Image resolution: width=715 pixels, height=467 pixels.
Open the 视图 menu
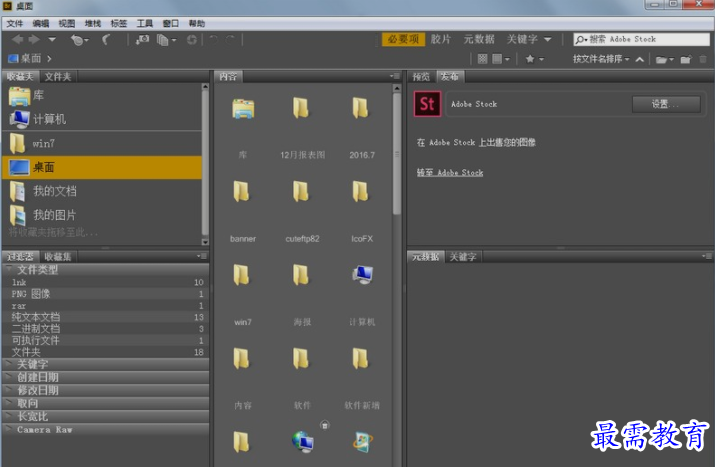(x=67, y=23)
